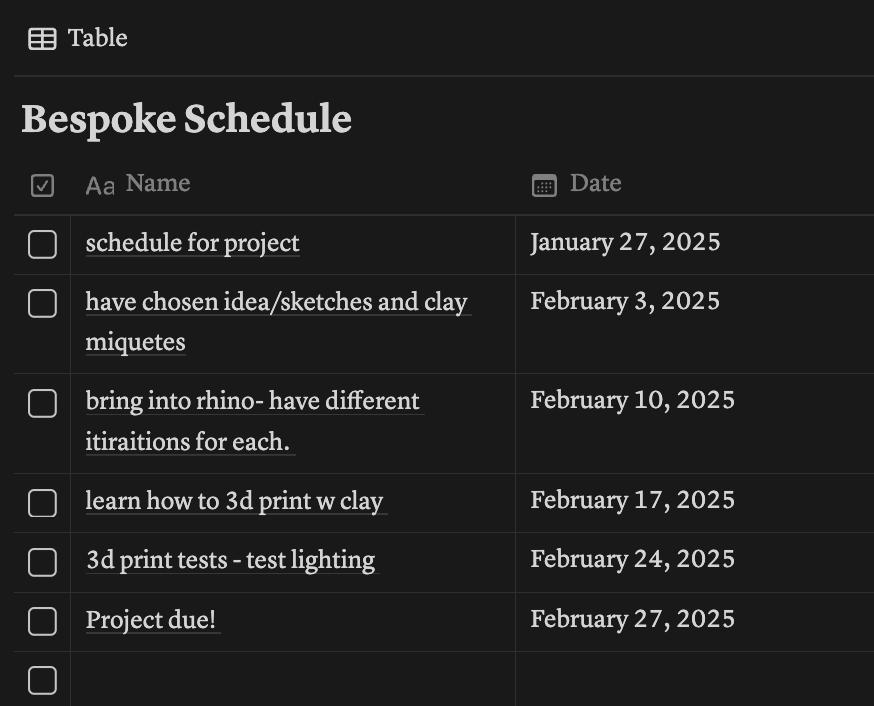Toggle the 'bring into rhino' checkbox
Image resolution: width=874 pixels, height=706 pixels.
click(42, 403)
